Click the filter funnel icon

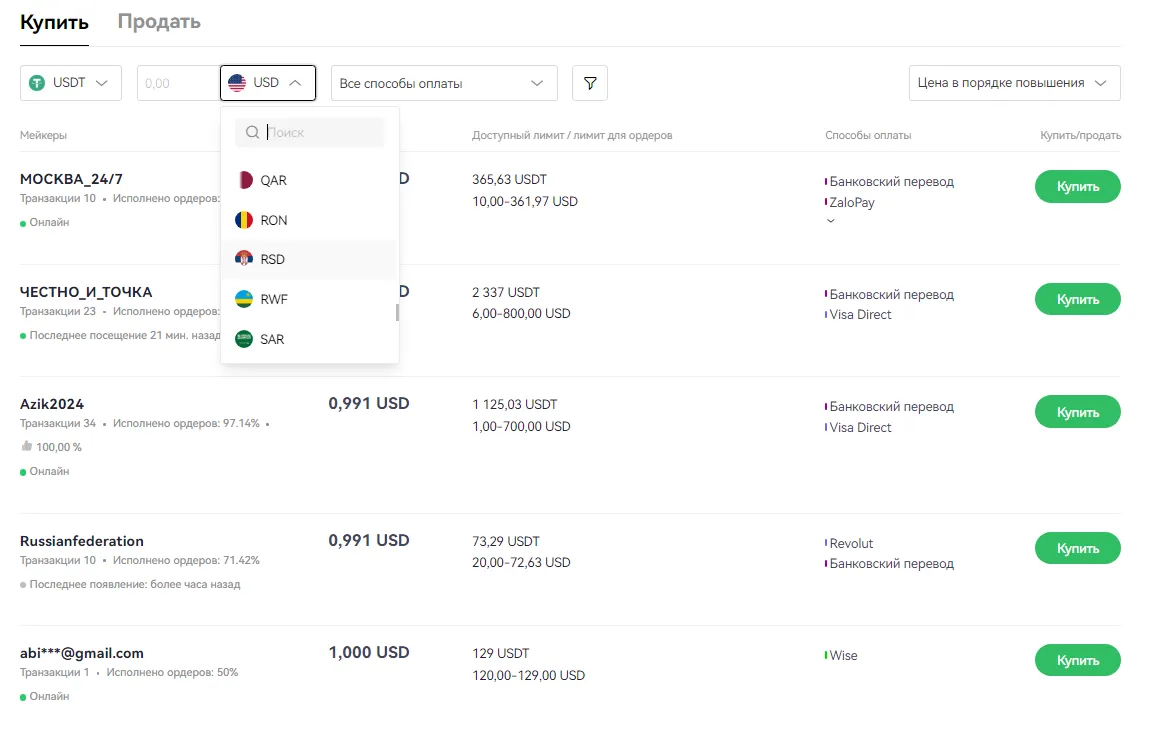[x=589, y=83]
